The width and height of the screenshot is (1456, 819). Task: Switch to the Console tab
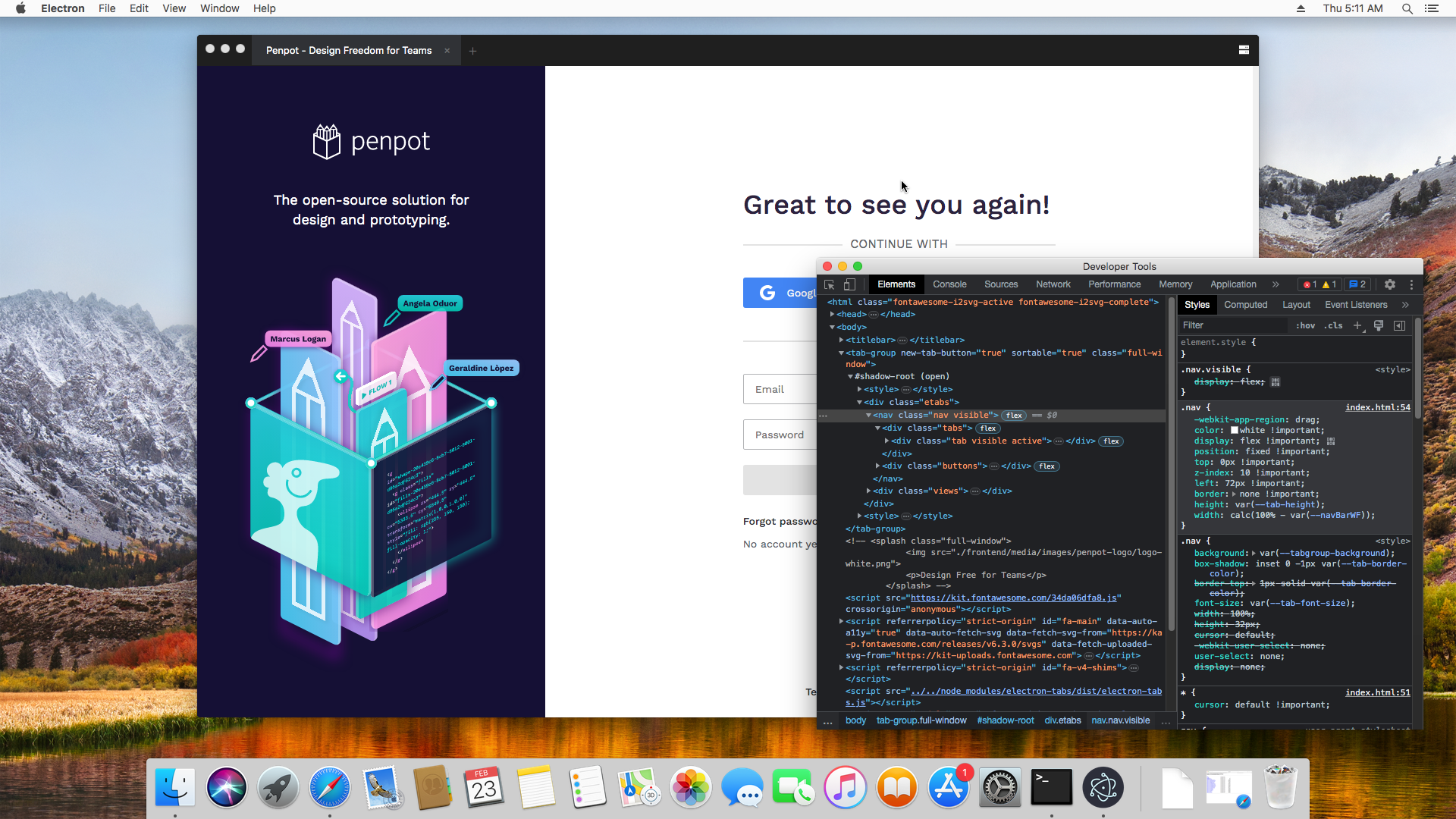click(x=949, y=284)
